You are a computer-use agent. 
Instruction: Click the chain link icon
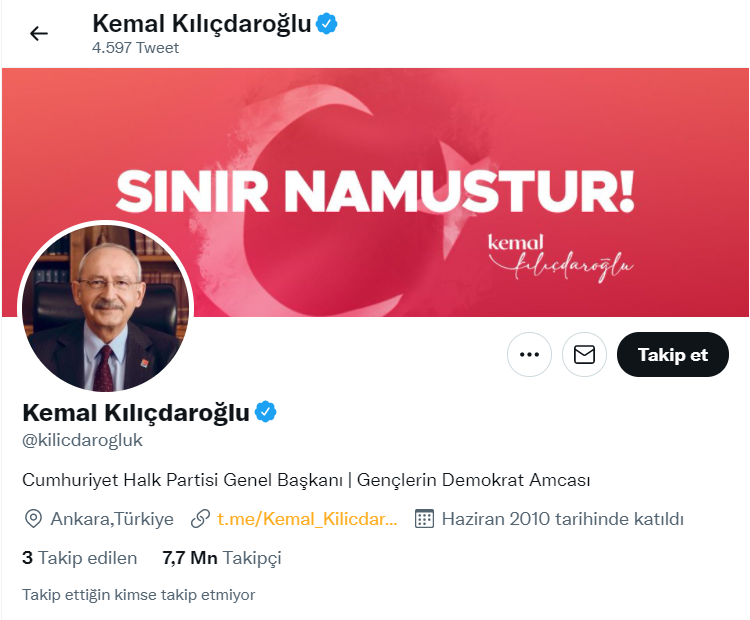point(200,519)
